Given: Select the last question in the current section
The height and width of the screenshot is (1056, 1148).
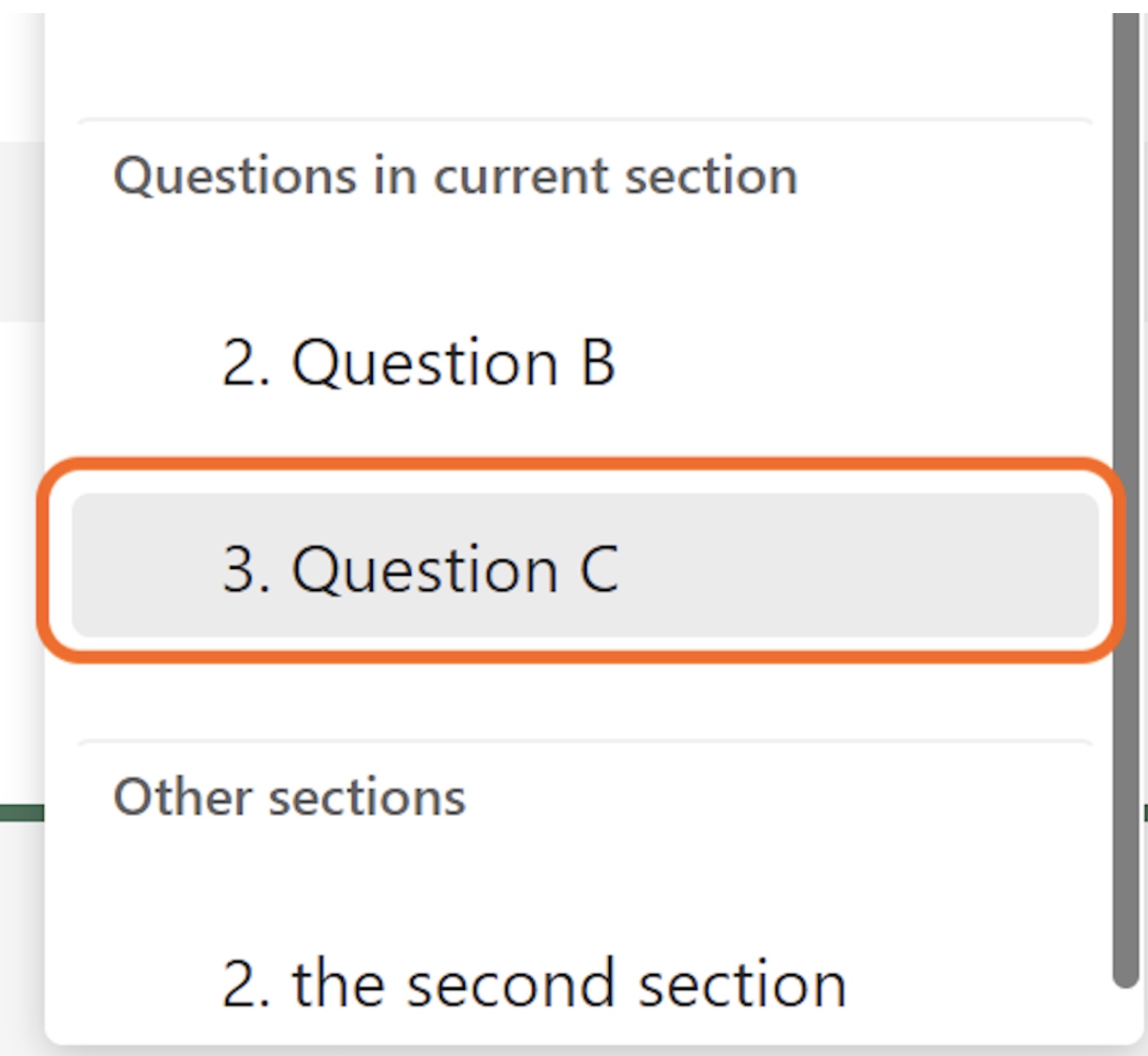Looking at the screenshot, I should (x=421, y=568).
